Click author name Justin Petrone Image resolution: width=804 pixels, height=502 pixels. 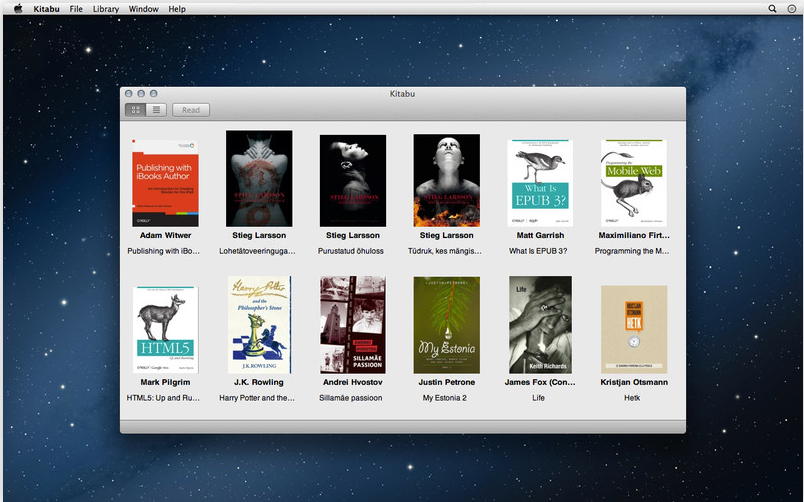447,383
